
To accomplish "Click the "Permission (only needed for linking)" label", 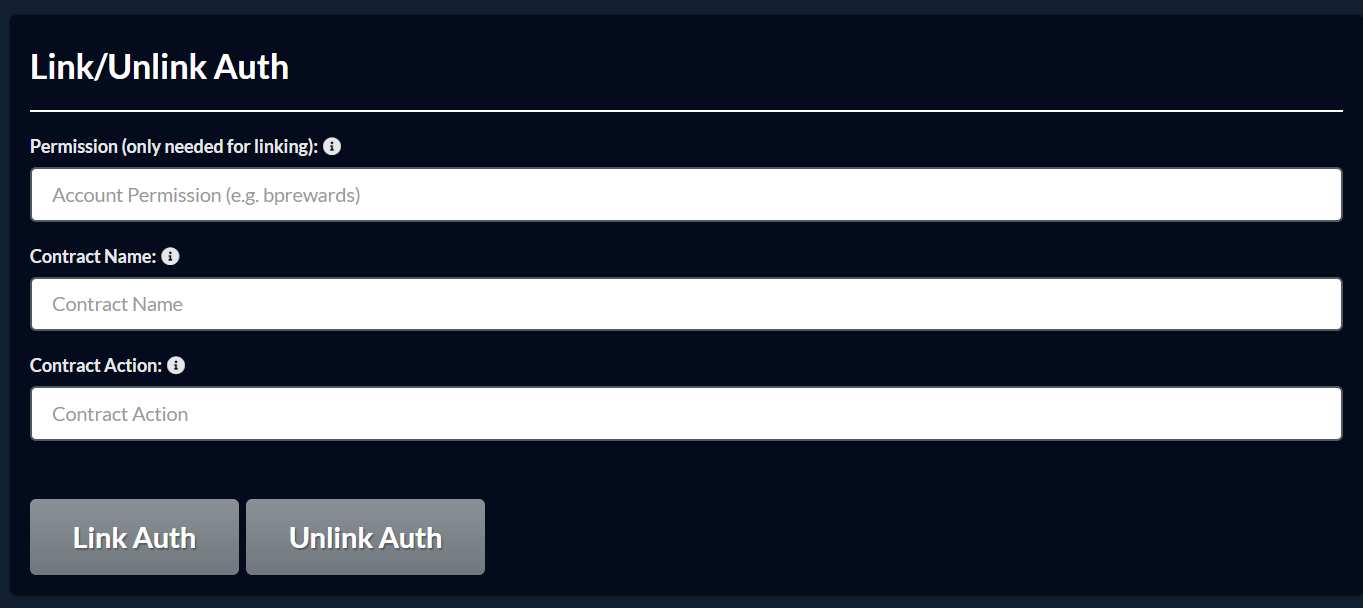I will [x=174, y=146].
